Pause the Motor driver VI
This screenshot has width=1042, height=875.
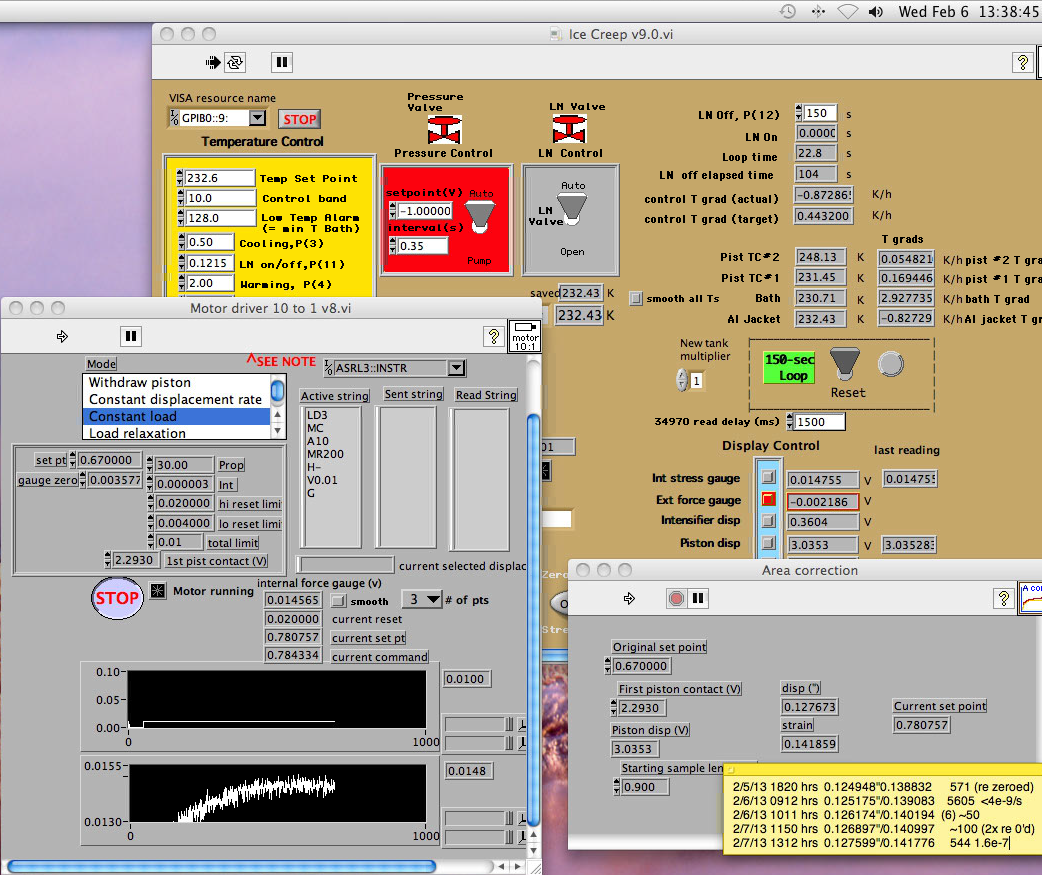[130, 336]
